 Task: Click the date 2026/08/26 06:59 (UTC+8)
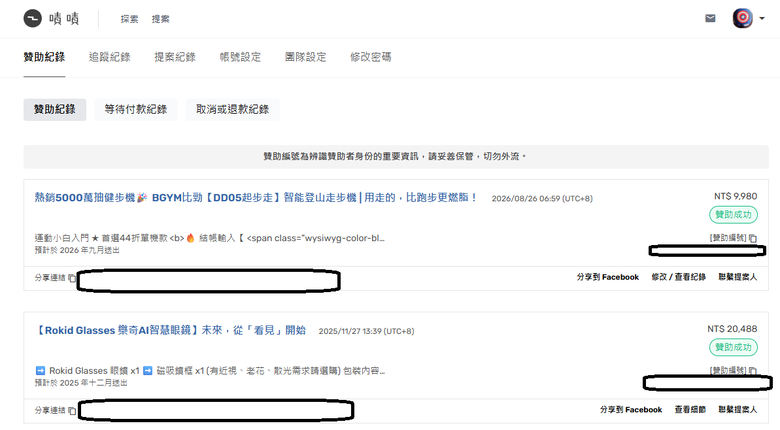tap(542, 199)
